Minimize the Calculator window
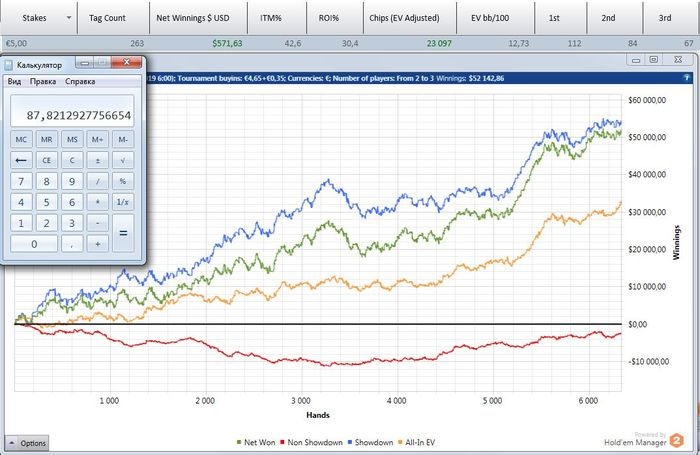This screenshot has width=700, height=455. click(84, 63)
